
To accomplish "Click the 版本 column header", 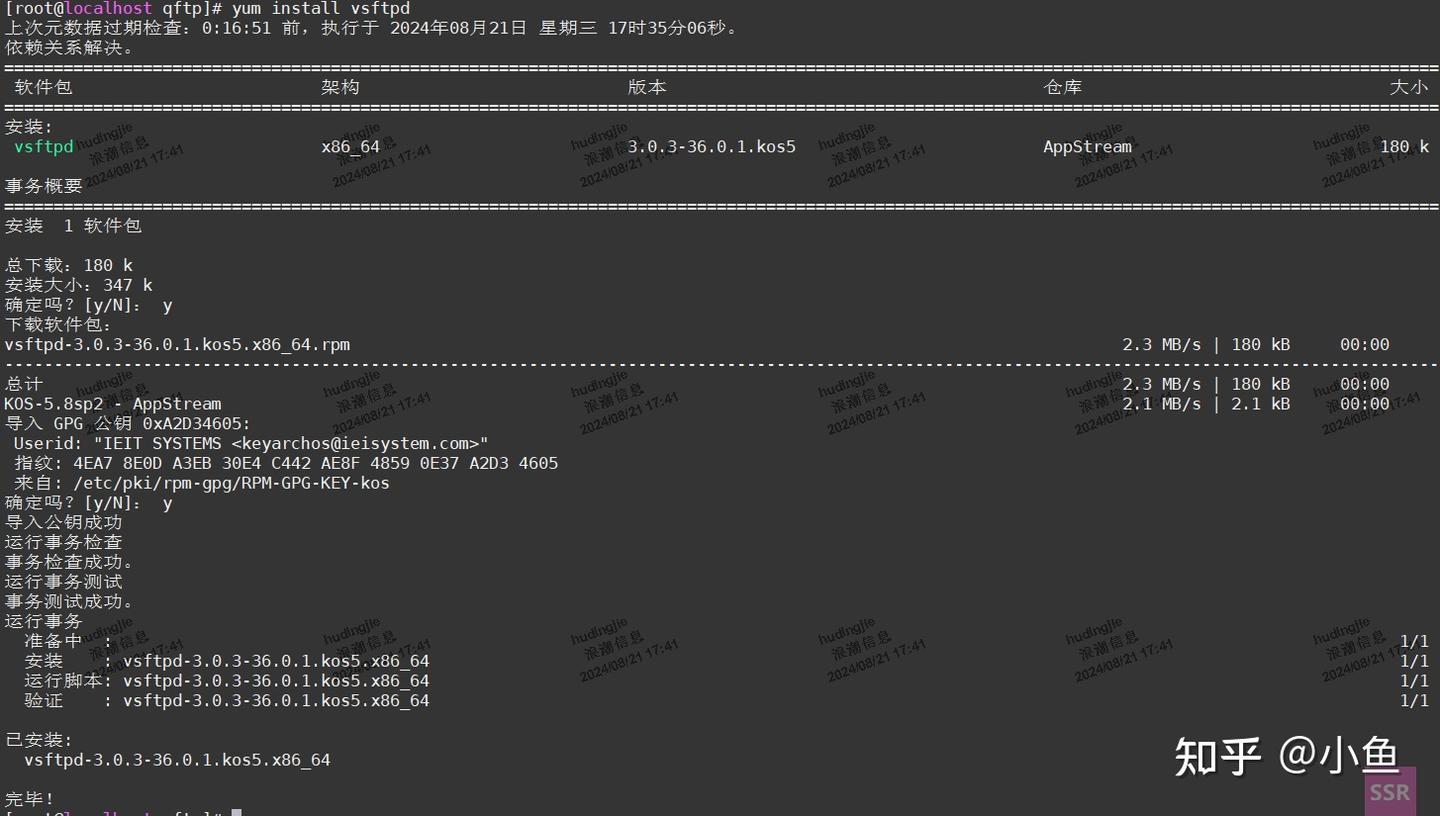I will pyautogui.click(x=646, y=87).
